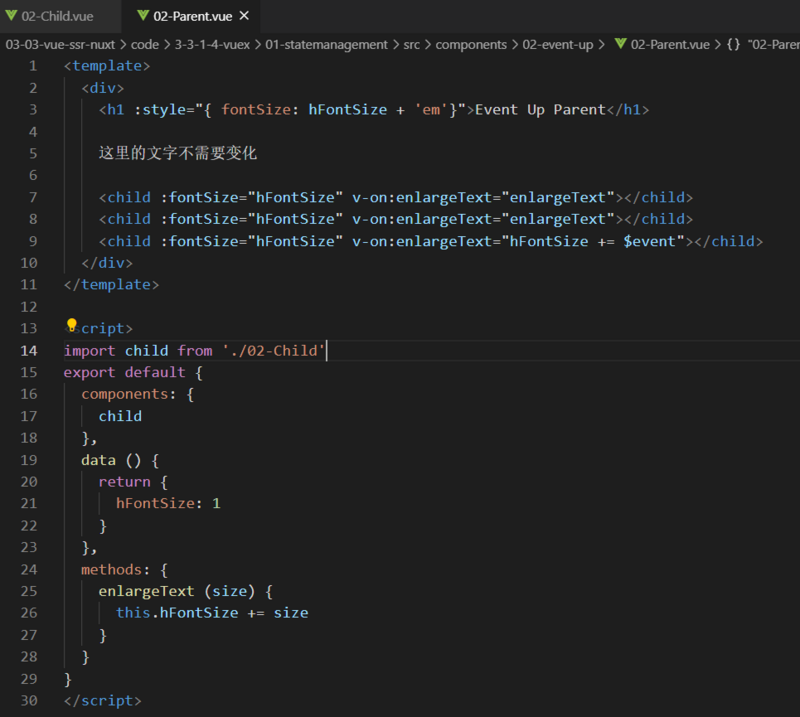
Task: Select line number 9 in the gutter
Action: [33, 241]
